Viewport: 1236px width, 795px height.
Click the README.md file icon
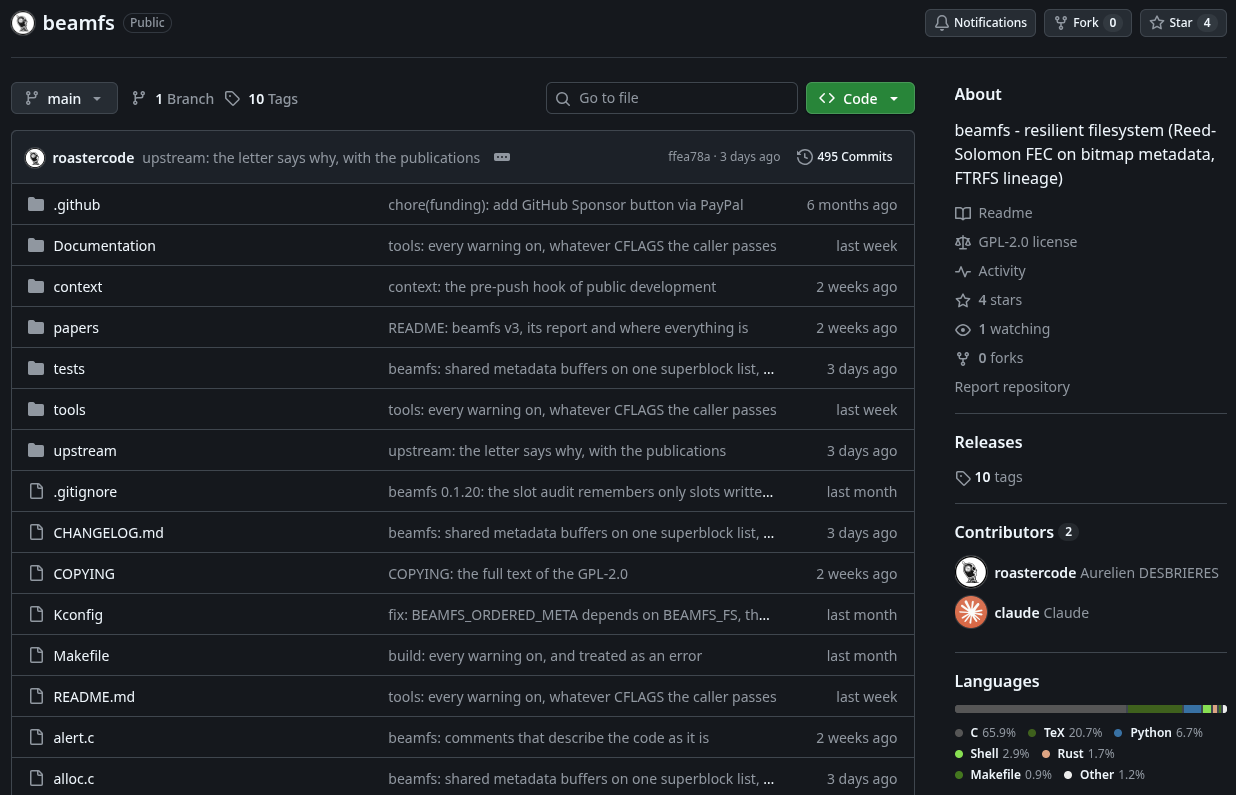pyautogui.click(x=37, y=697)
